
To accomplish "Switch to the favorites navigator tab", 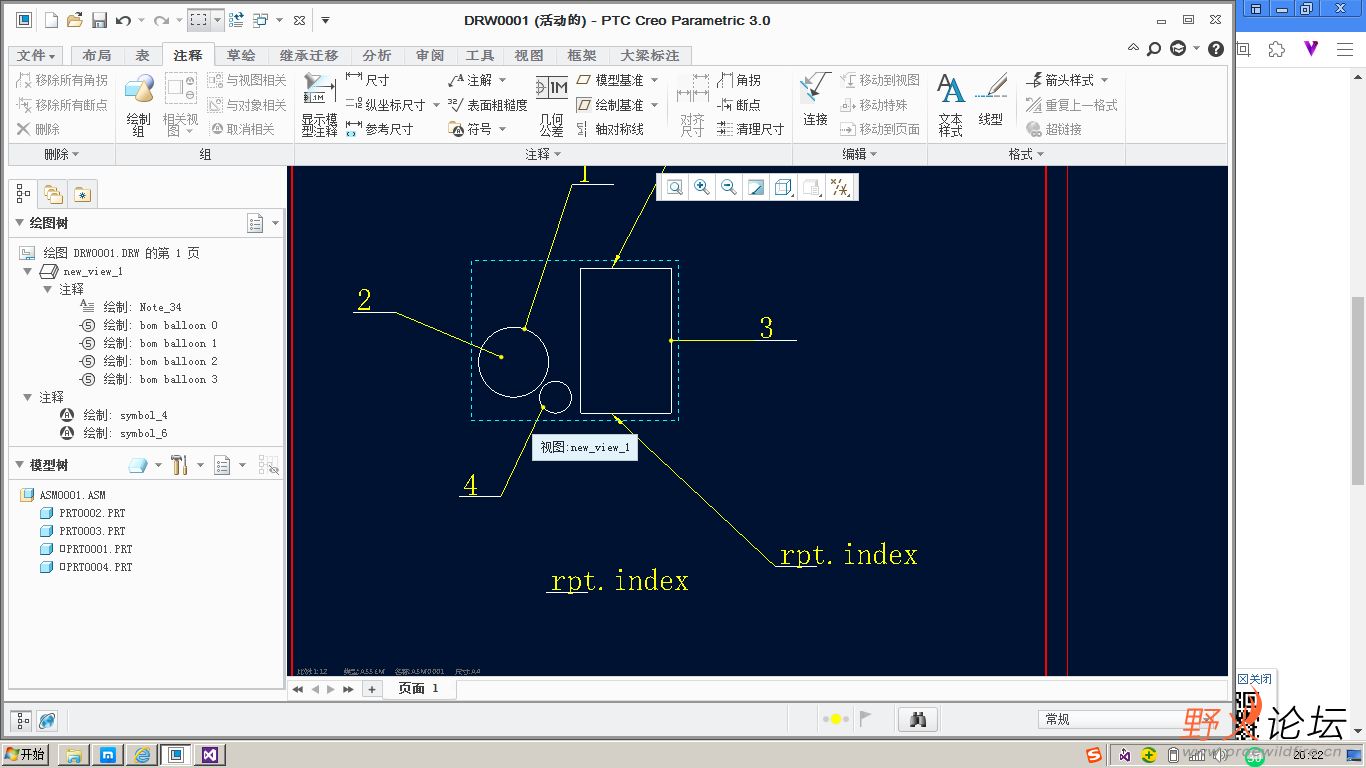I will [82, 194].
